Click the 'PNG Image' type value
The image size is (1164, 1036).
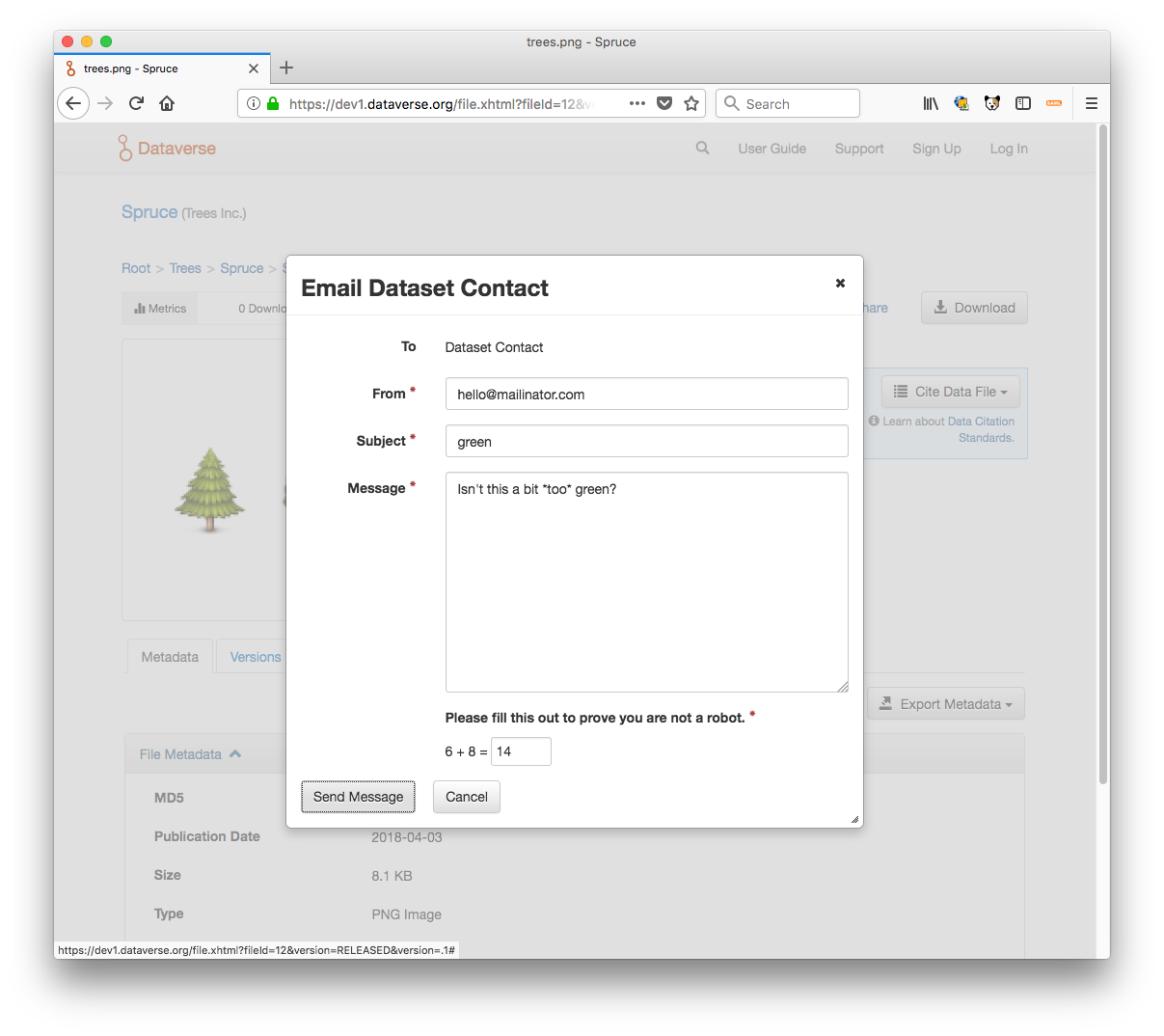click(x=406, y=914)
